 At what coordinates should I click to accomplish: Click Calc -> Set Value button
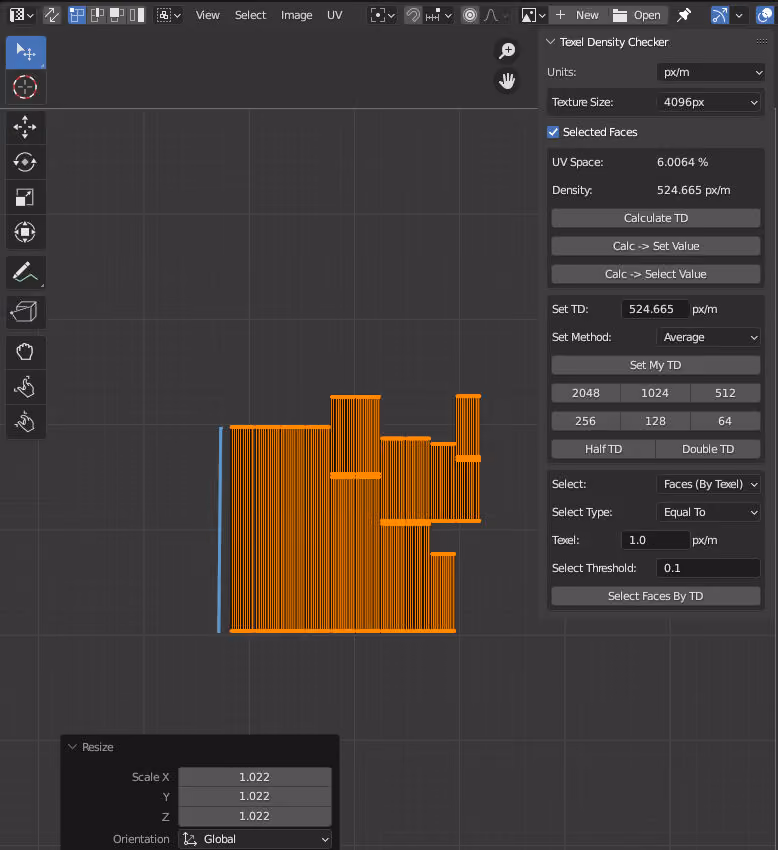click(x=655, y=246)
